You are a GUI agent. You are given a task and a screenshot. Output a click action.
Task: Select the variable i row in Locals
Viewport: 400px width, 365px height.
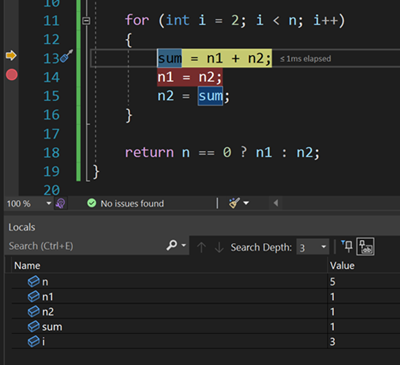pyautogui.click(x=206, y=342)
